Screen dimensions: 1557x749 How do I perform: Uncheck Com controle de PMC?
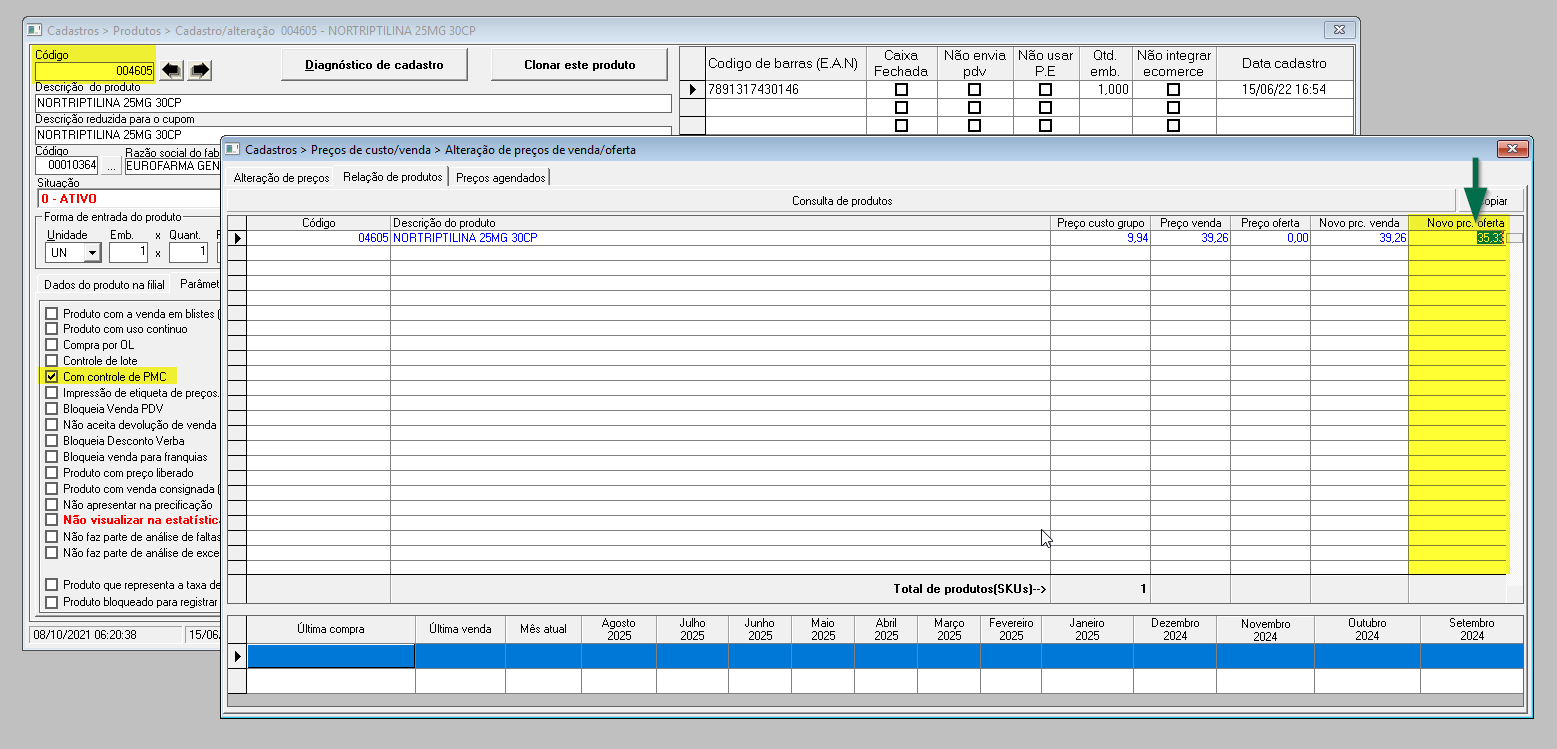(x=52, y=377)
